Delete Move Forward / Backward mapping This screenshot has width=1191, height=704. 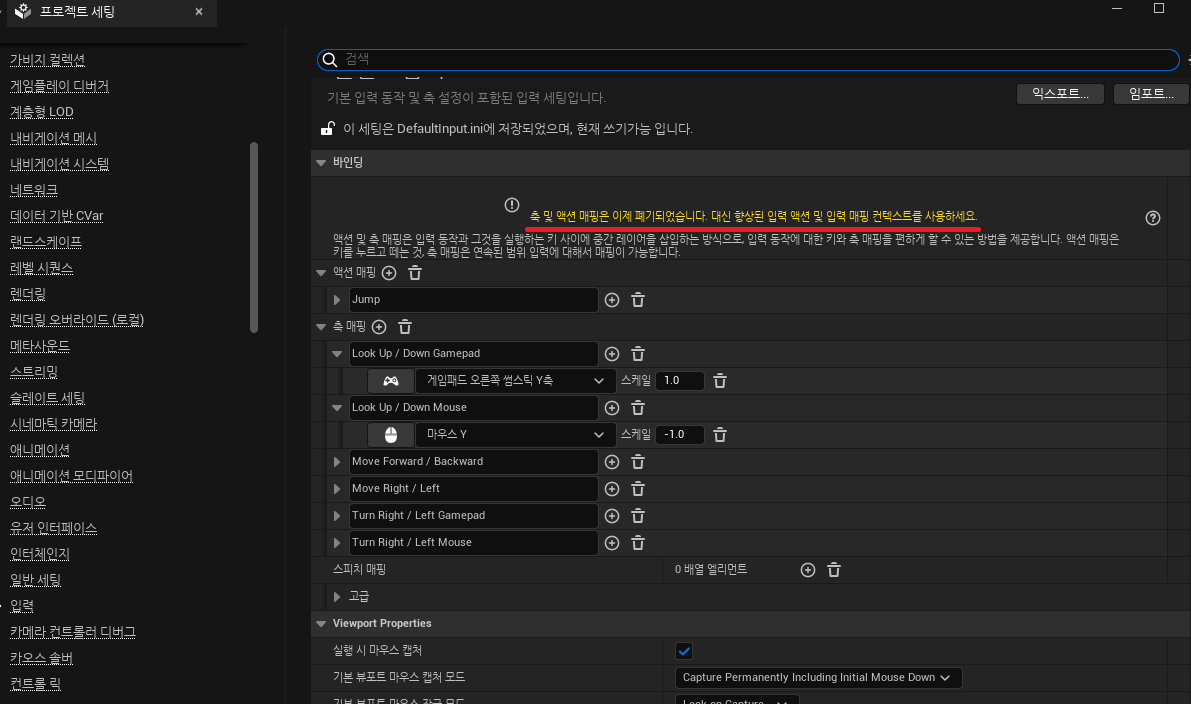click(x=638, y=462)
